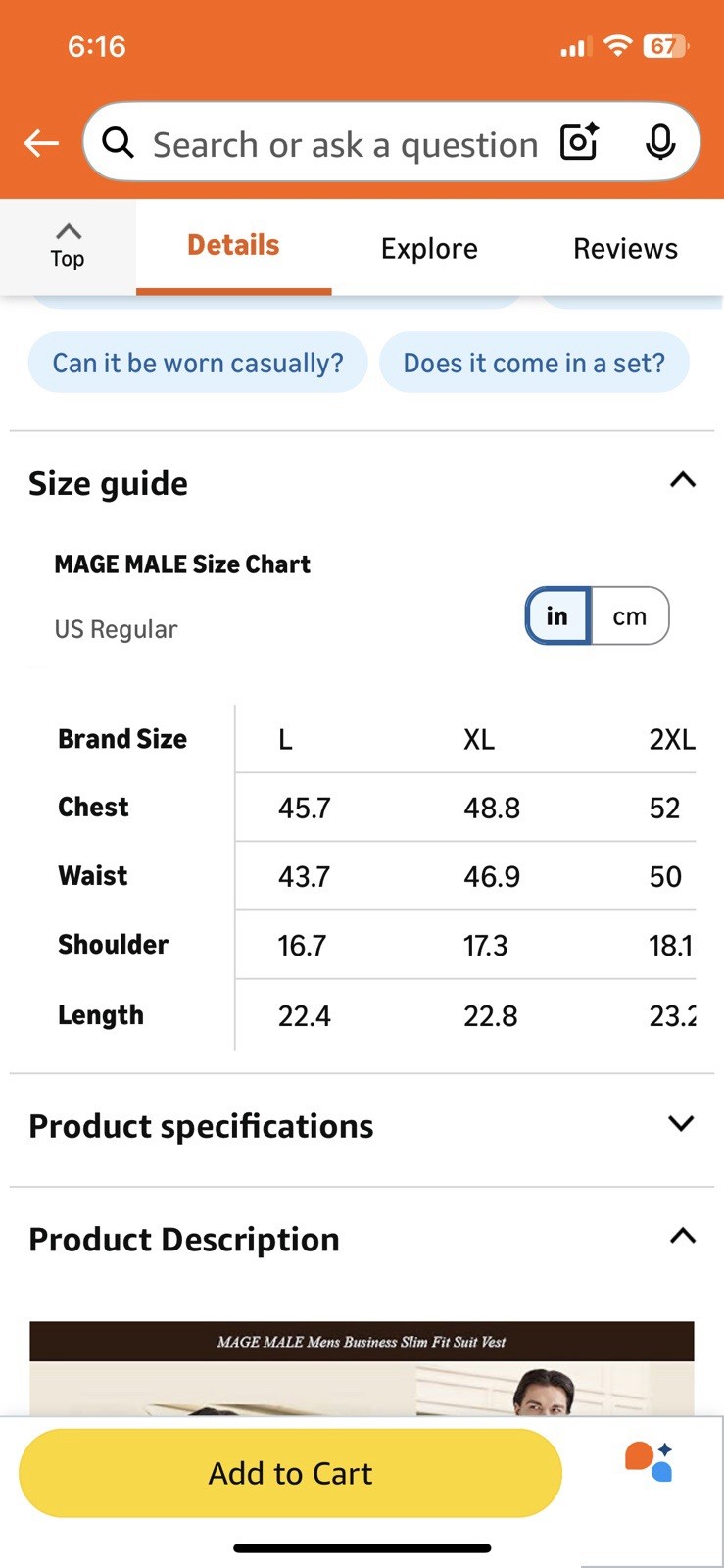Expand the Product specifications section
Viewport: 724px width, 1568px height.
tap(680, 1124)
